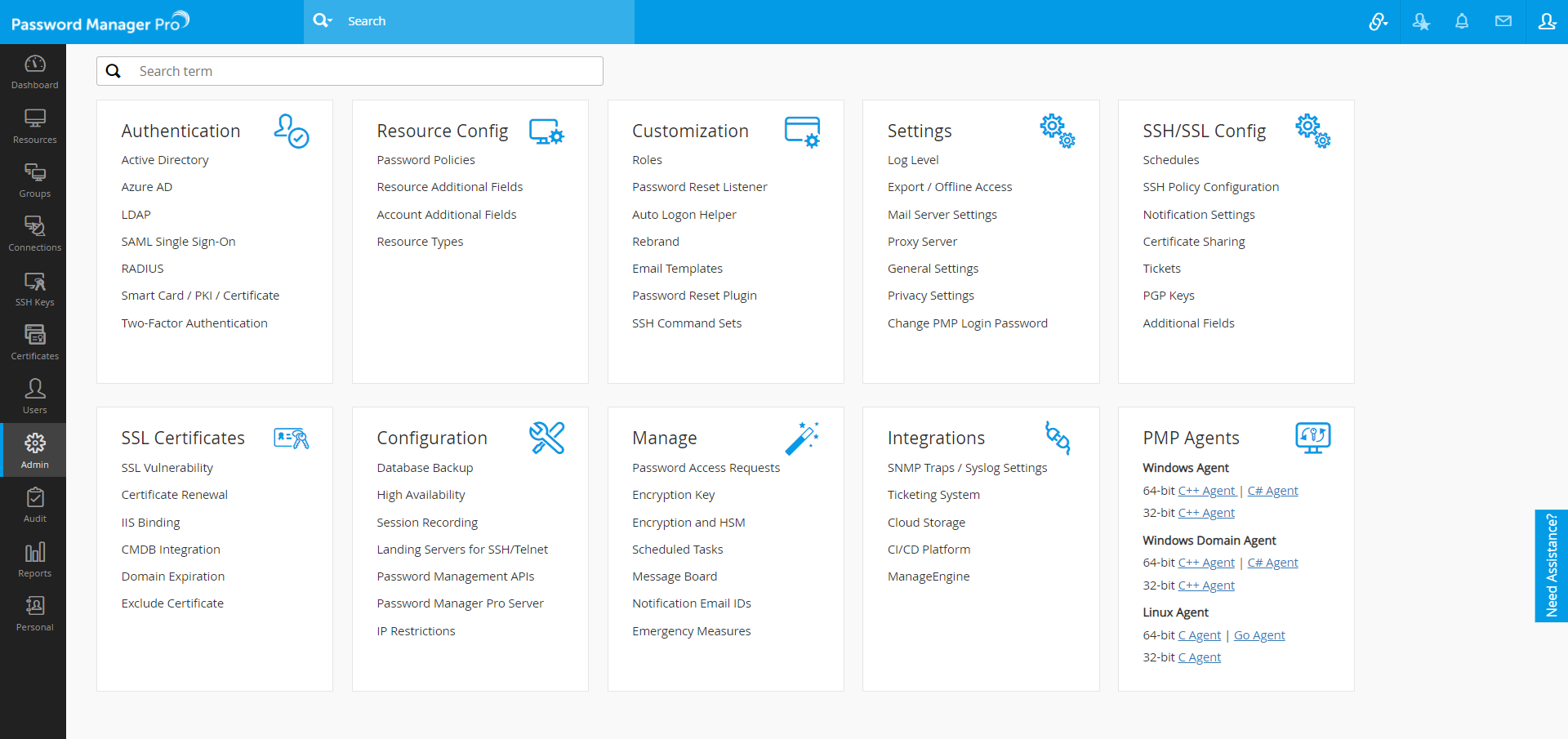This screenshot has height=739, width=1568.
Task: Open Emergency Measures under Manage
Action: [692, 631]
